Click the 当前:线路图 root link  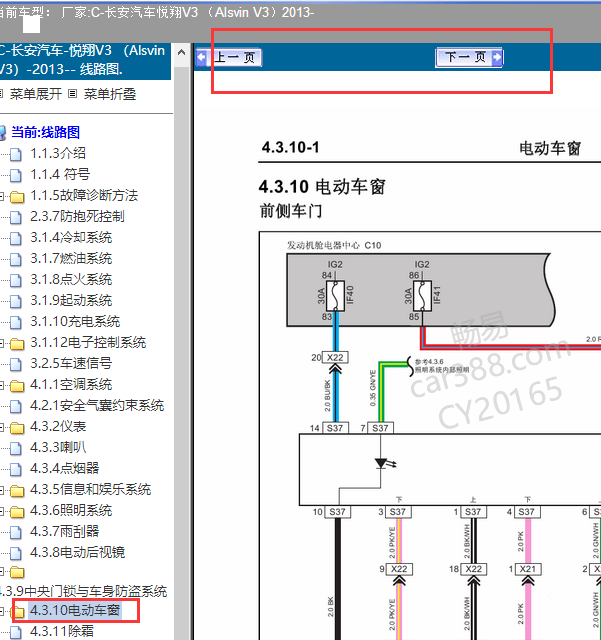tap(45, 132)
